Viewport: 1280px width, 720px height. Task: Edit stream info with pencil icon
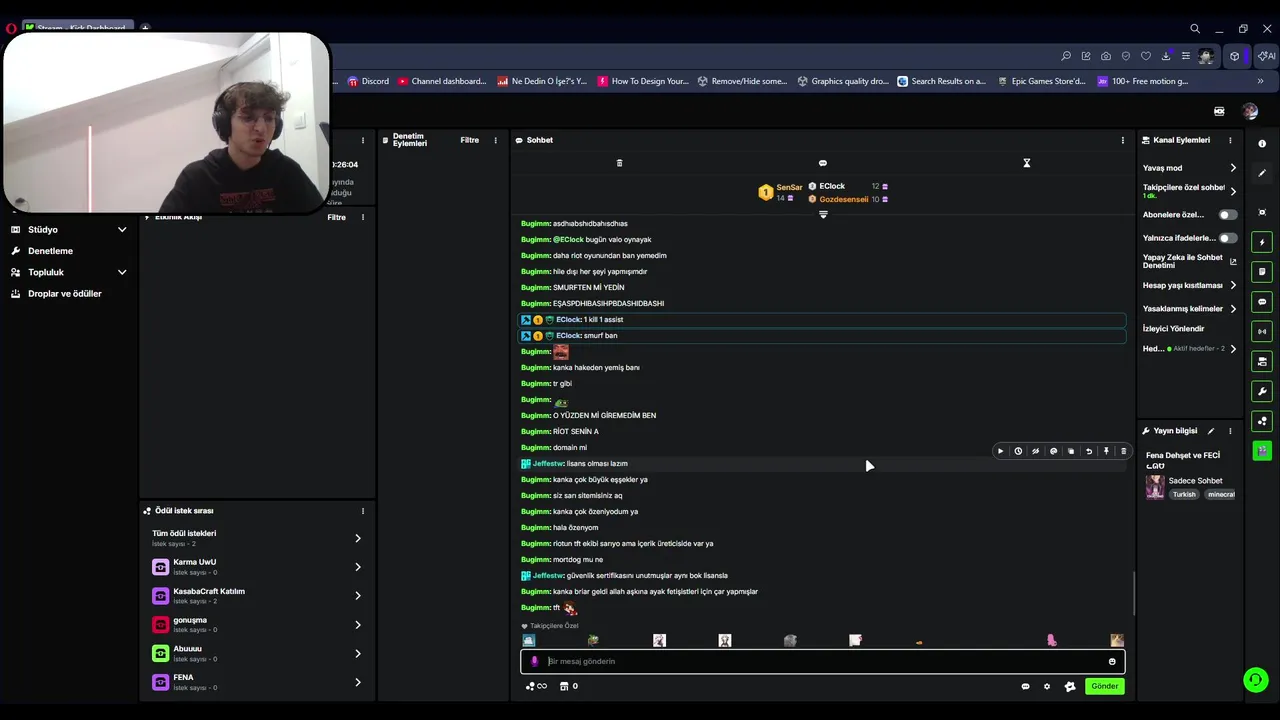coord(1211,431)
